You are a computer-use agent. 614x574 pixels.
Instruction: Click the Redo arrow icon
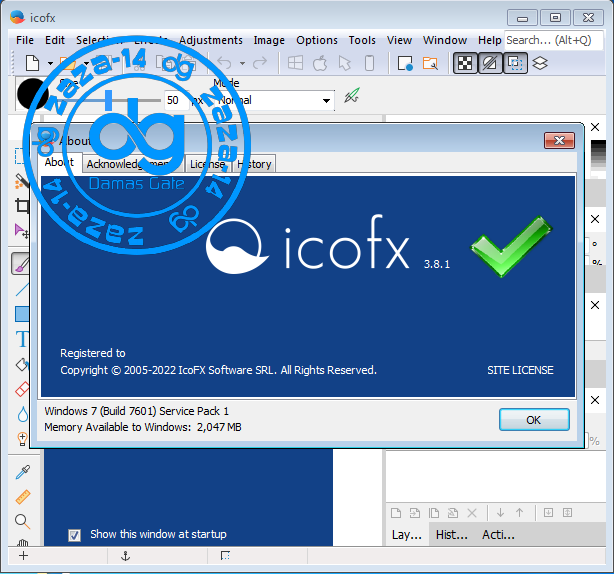click(260, 63)
